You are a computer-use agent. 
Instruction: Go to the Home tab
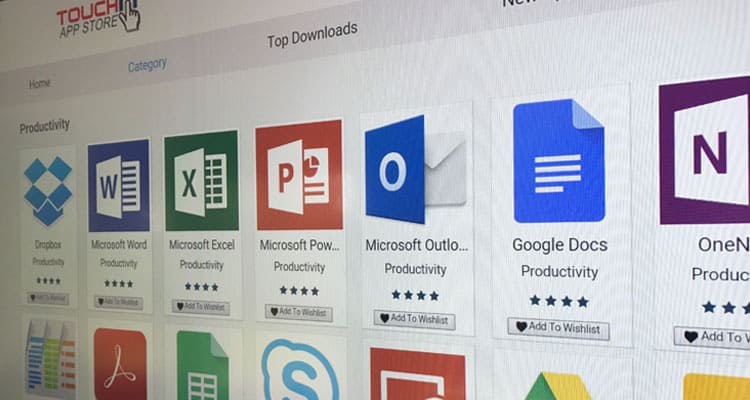point(39,84)
